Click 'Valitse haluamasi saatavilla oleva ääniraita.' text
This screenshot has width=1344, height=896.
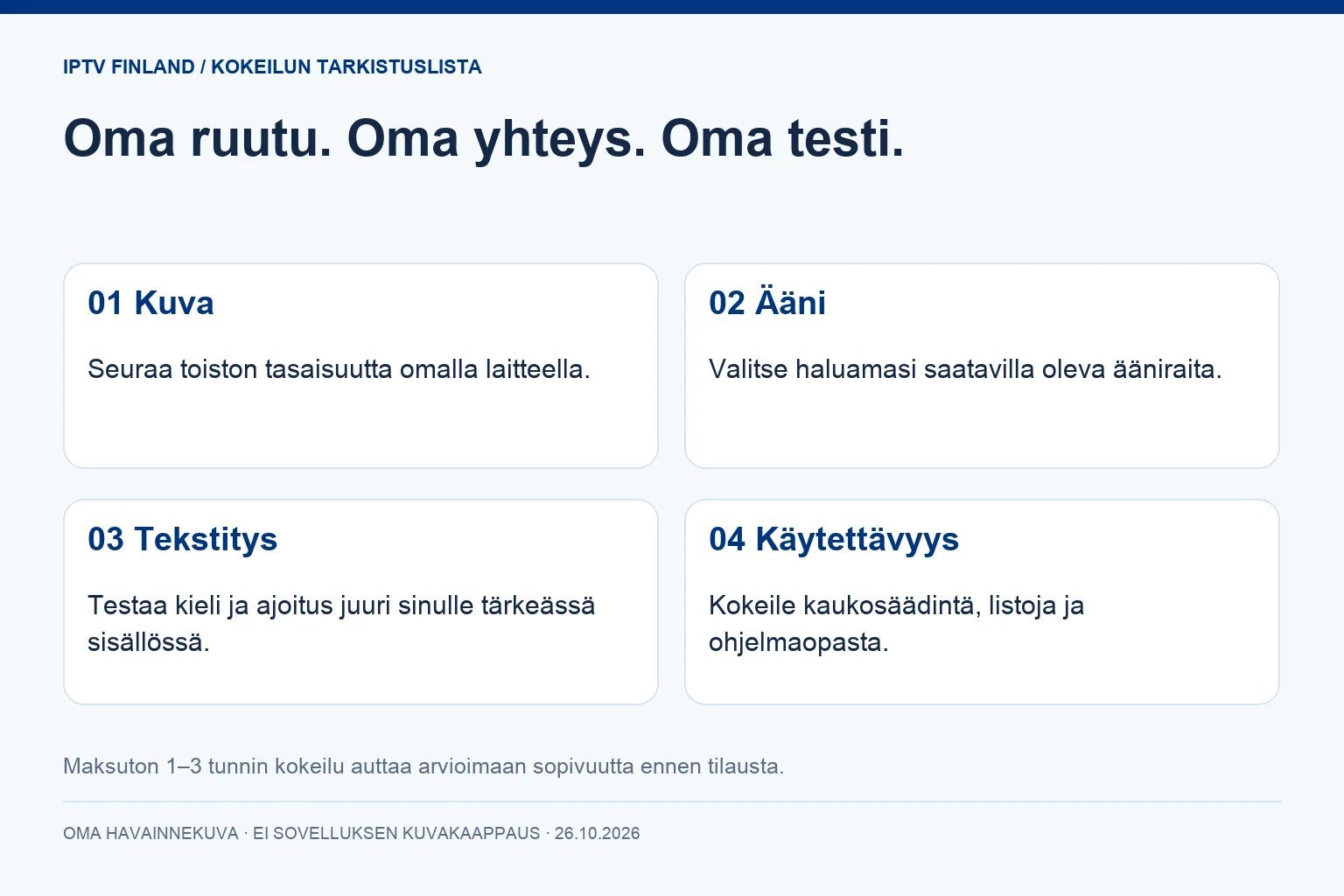coord(965,369)
